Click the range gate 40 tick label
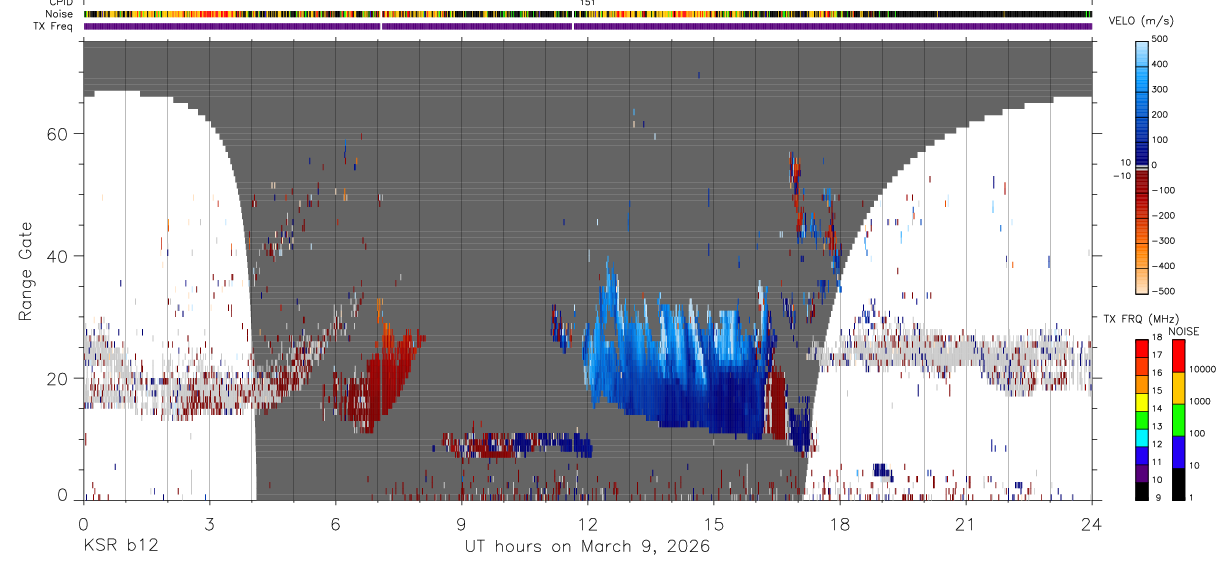 [61, 256]
